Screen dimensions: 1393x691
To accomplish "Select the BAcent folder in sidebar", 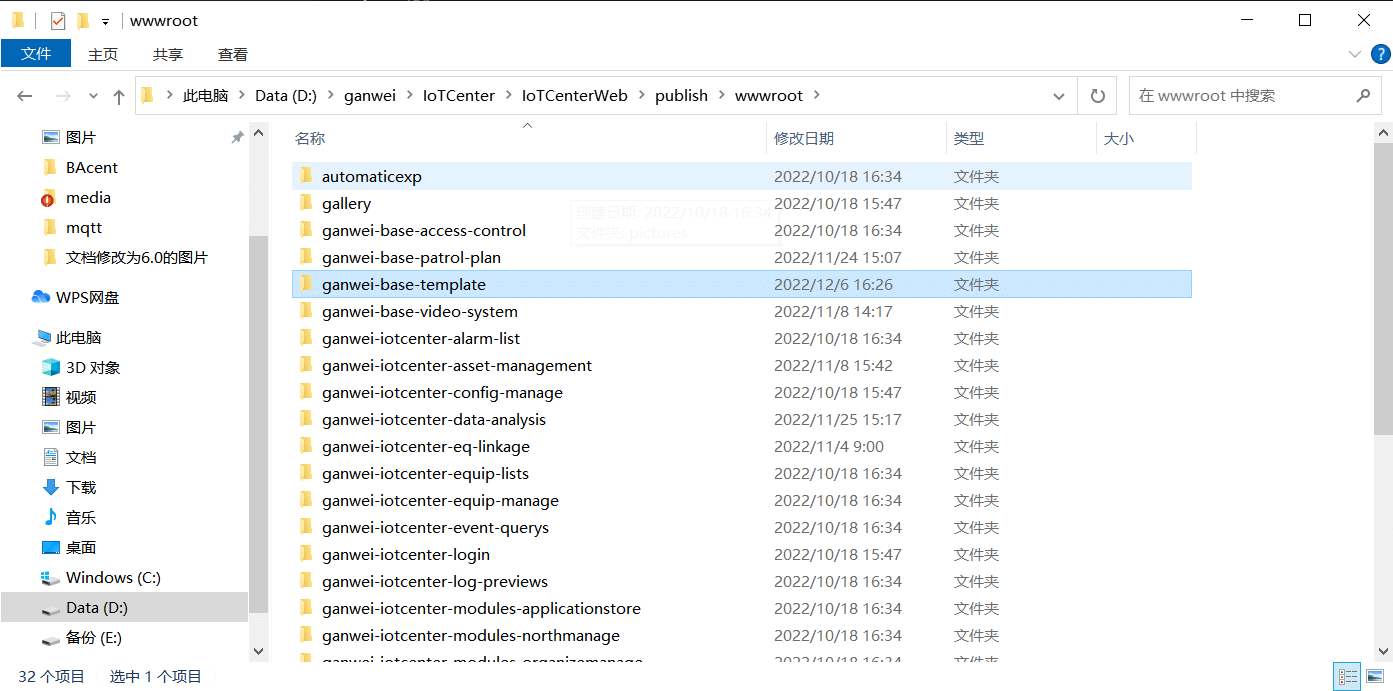I will (92, 168).
